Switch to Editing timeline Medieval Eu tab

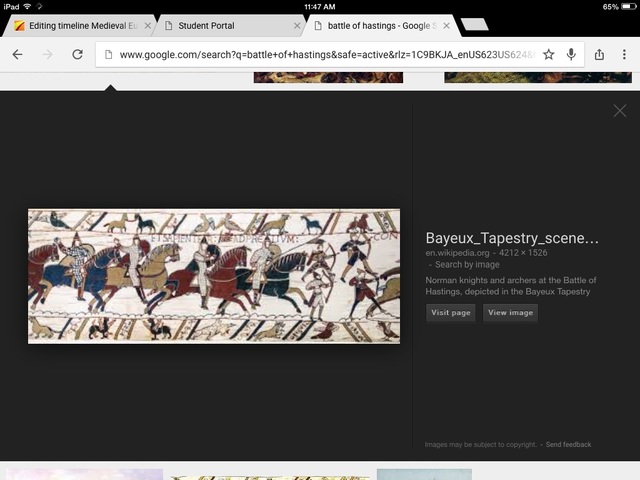(78, 26)
